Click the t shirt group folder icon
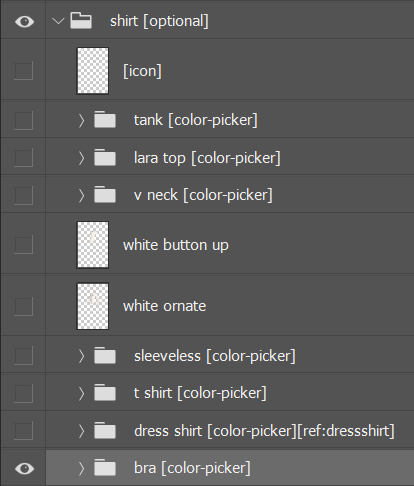Viewport: 414px width, 486px height. [x=105, y=393]
